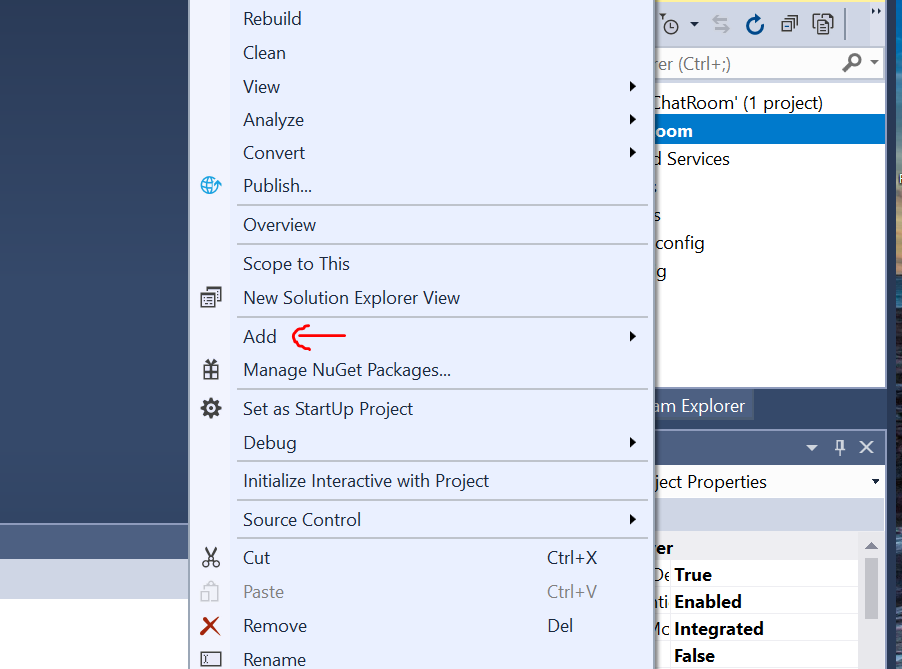Image resolution: width=902 pixels, height=669 pixels.
Task: Click the NuGet package gift icon
Action: [x=210, y=370]
